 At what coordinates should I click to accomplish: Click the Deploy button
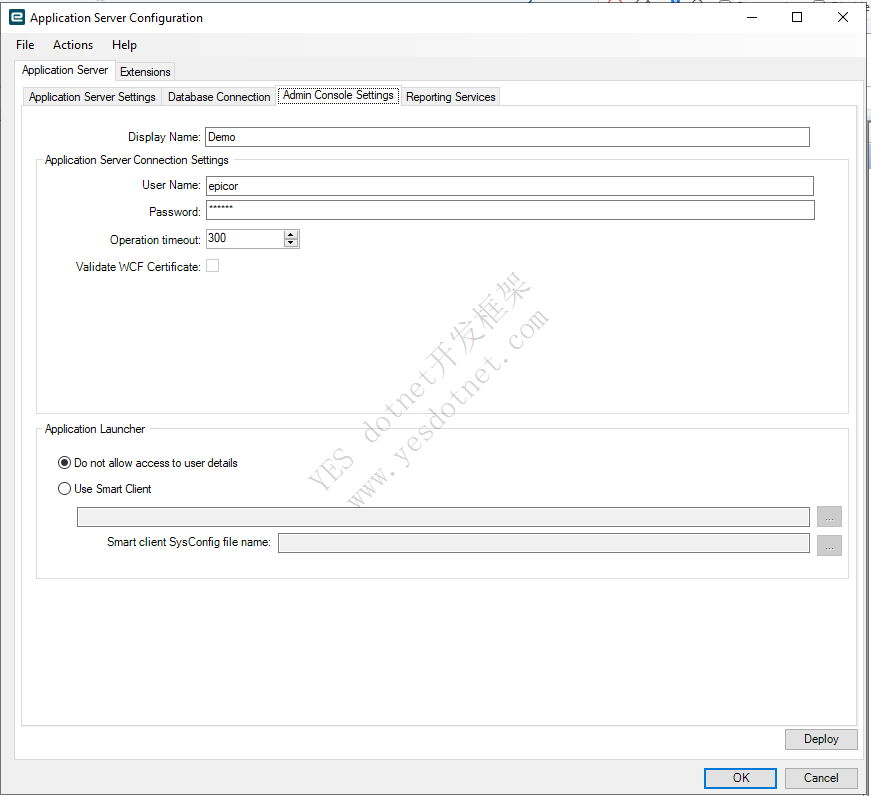coord(821,739)
